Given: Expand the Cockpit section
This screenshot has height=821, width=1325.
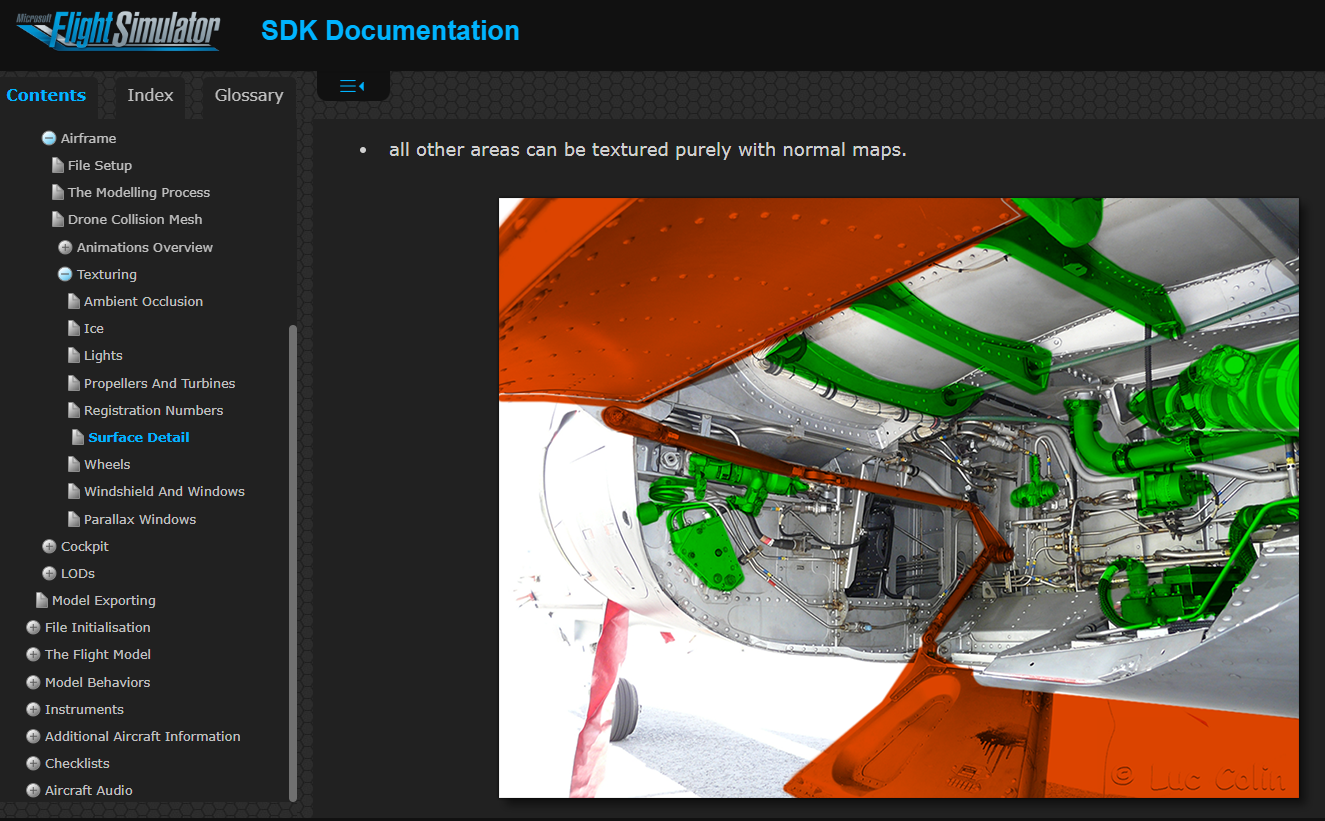Looking at the screenshot, I should pyautogui.click(x=49, y=546).
